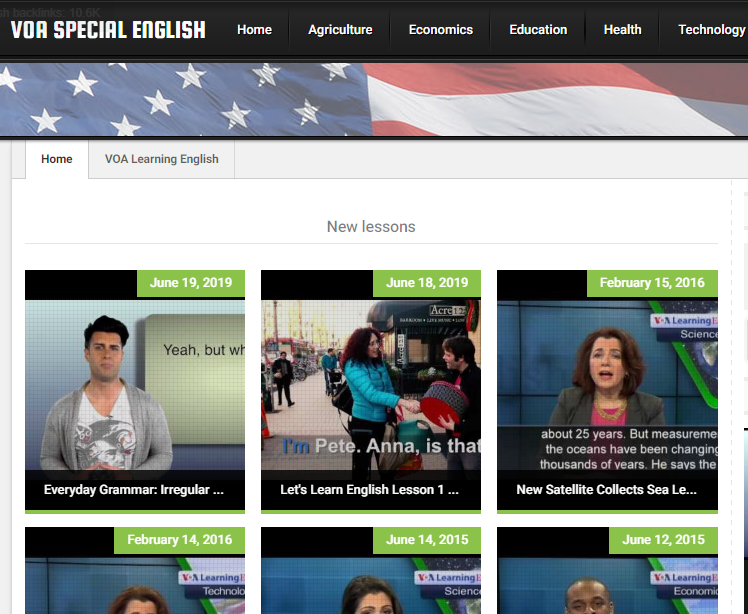Click the June 19, 2019 date label
Image resolution: width=748 pixels, height=614 pixels.
pyautogui.click(x=191, y=283)
